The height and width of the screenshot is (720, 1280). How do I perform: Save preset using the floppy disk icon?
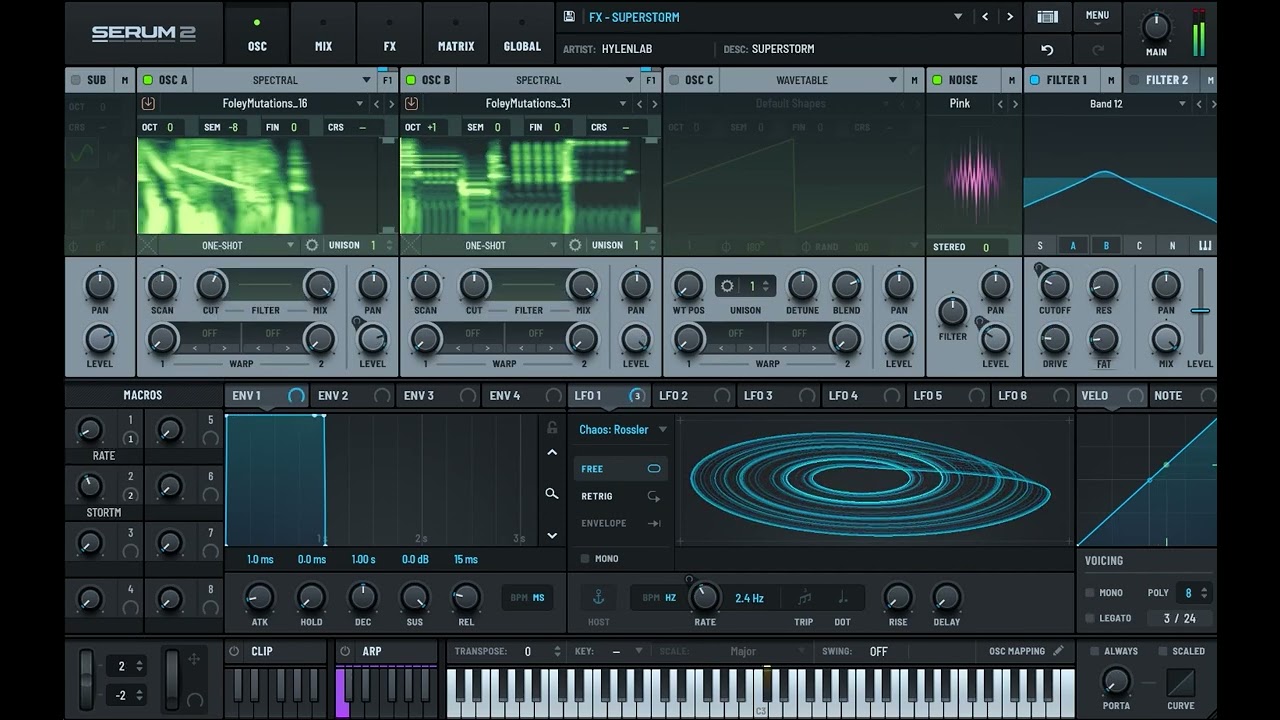coord(569,17)
